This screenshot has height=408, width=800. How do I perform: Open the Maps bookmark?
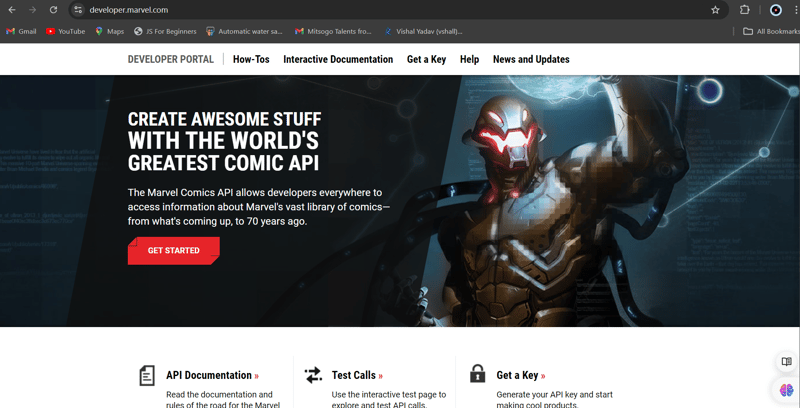pos(110,31)
